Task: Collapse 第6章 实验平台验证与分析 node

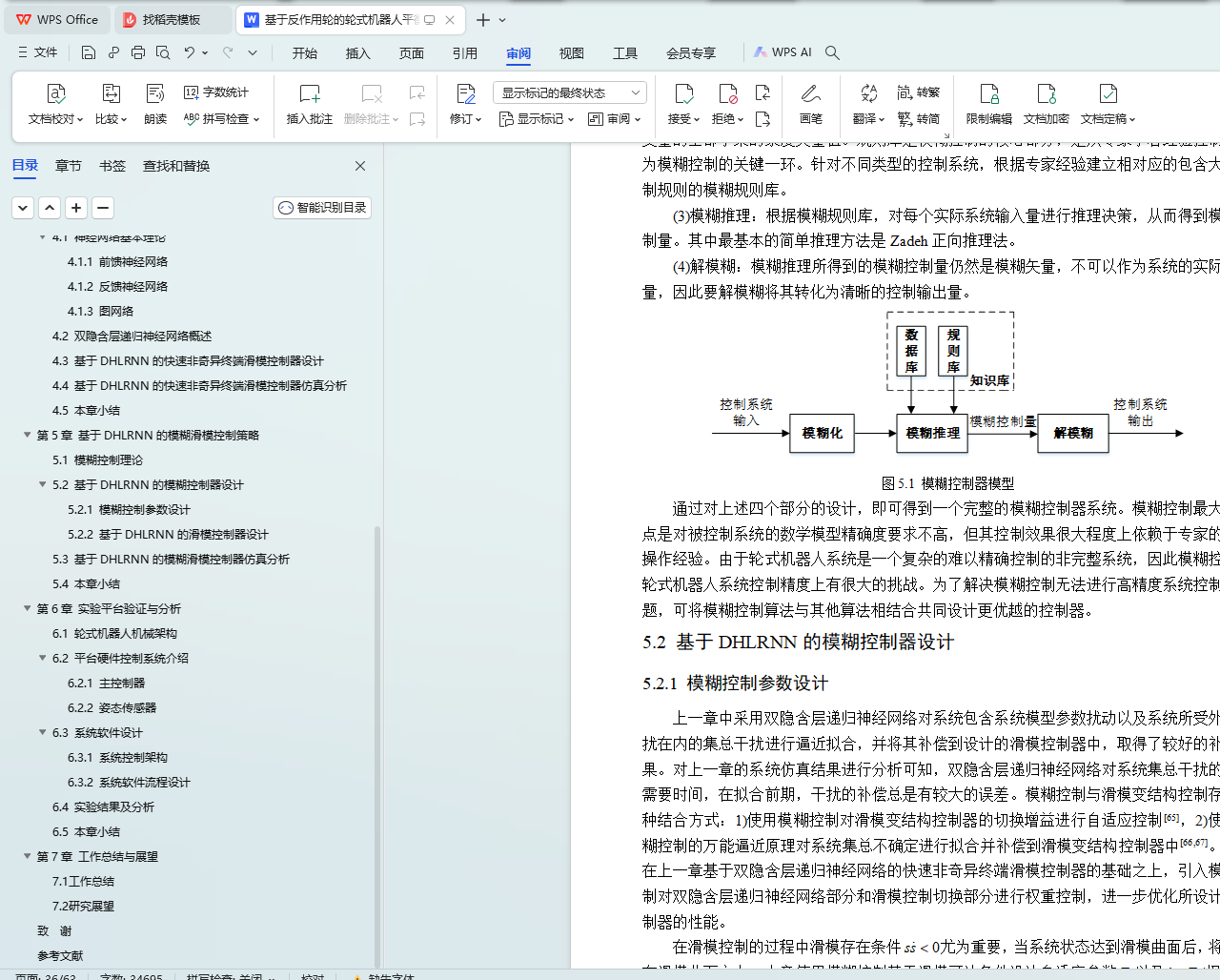Action: [x=28, y=608]
